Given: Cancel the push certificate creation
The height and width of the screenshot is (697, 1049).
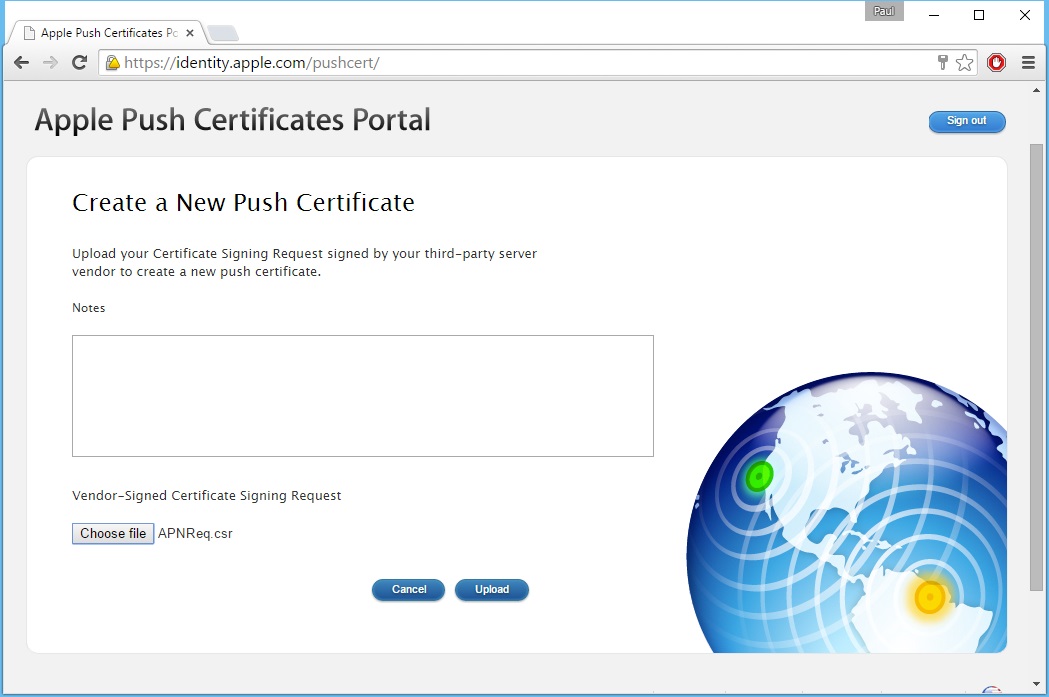Looking at the screenshot, I should (408, 590).
